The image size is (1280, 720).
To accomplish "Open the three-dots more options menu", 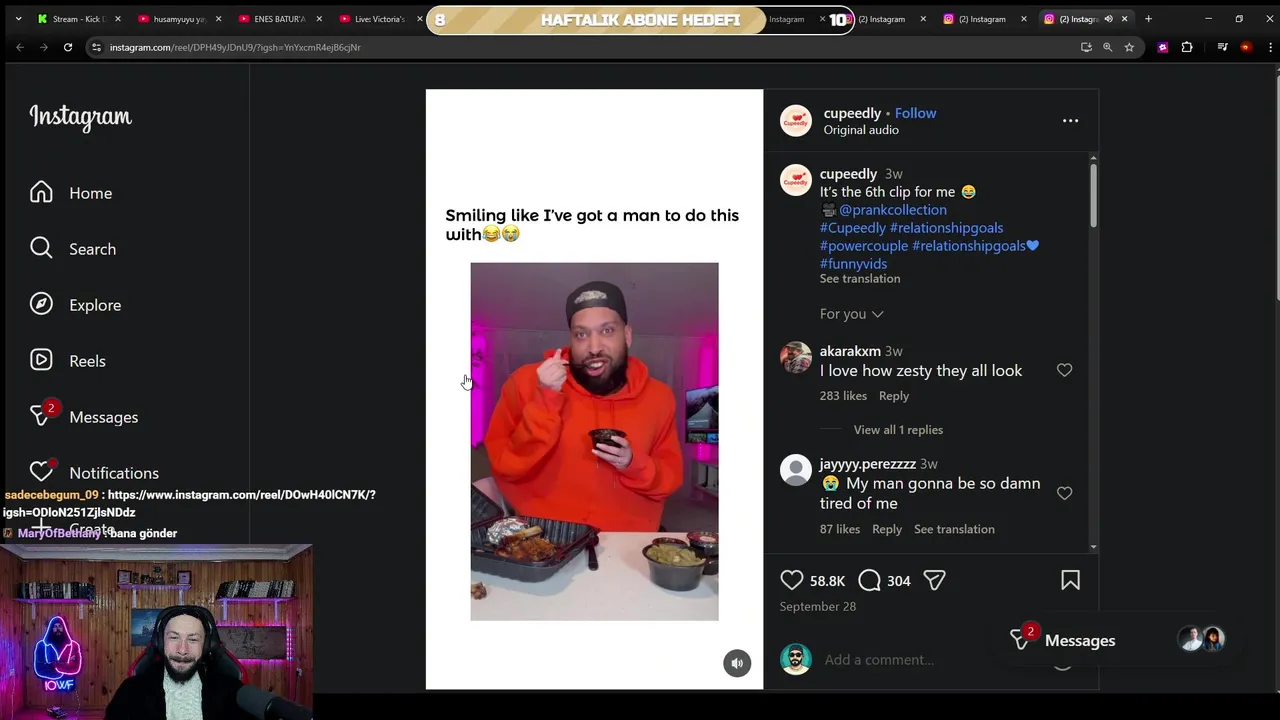I will pyautogui.click(x=1070, y=121).
